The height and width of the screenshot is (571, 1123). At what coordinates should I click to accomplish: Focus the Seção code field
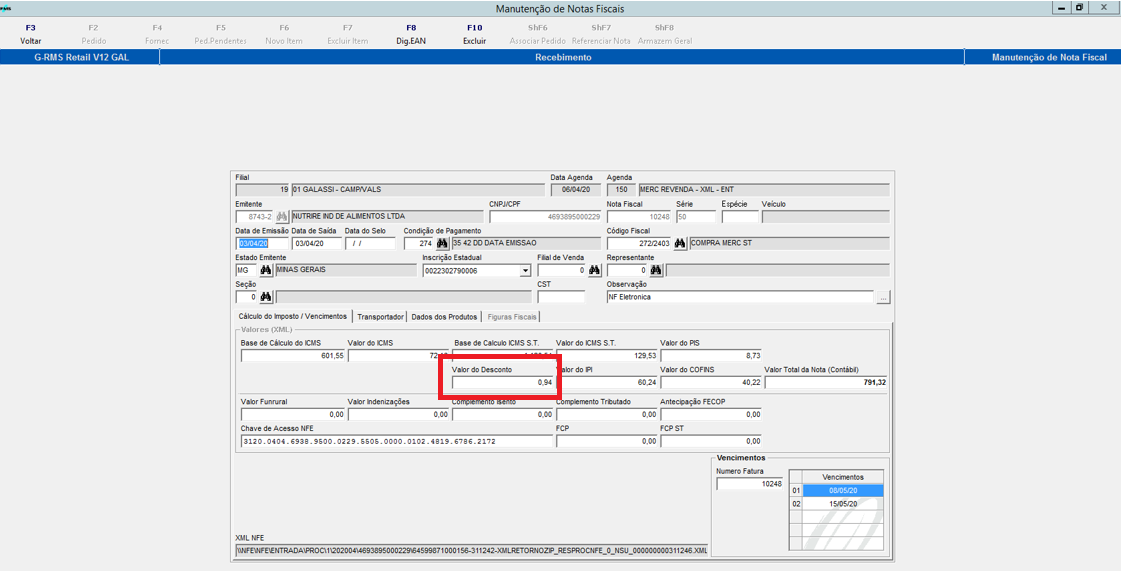coord(246,297)
